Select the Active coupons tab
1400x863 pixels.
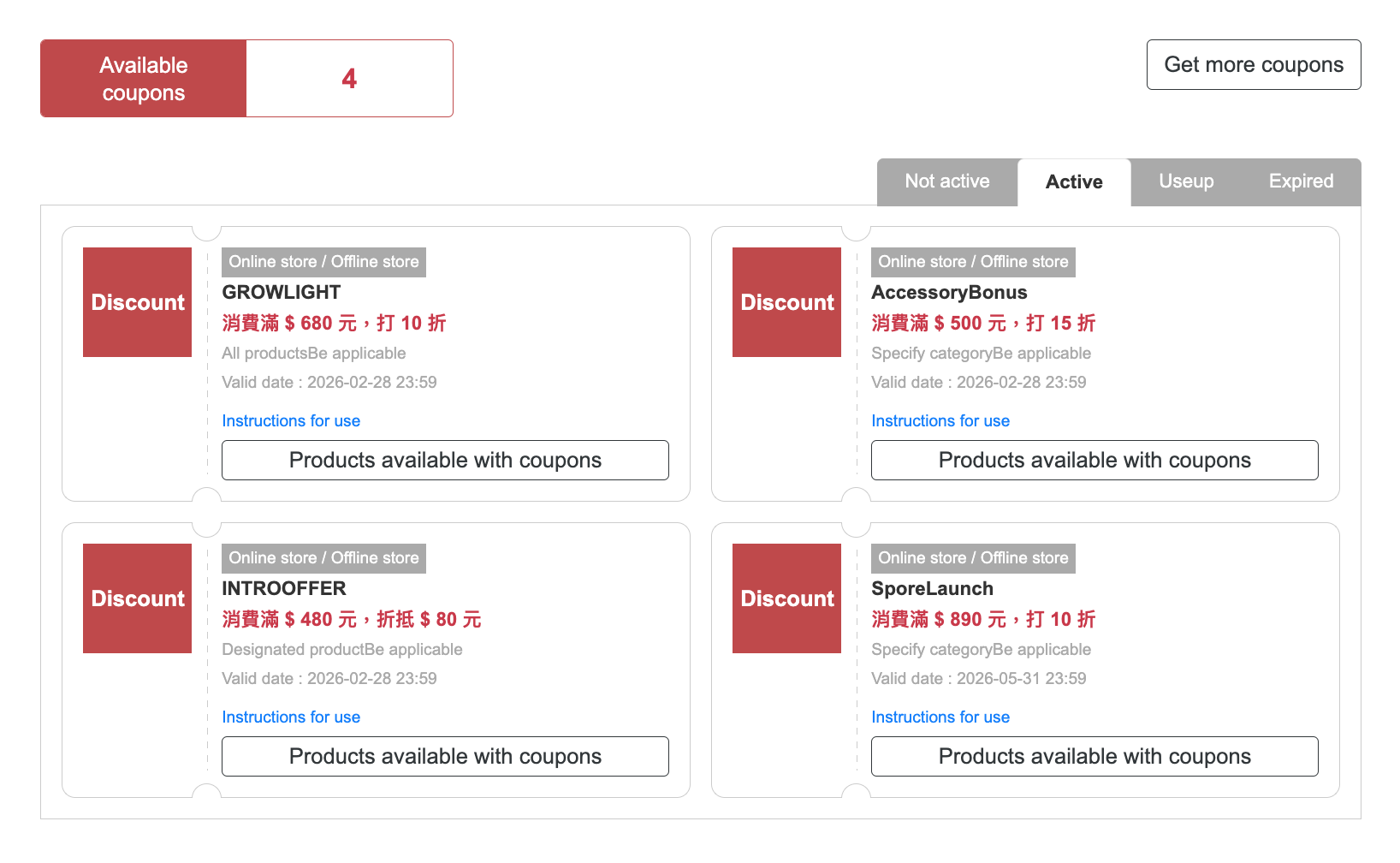1073,182
